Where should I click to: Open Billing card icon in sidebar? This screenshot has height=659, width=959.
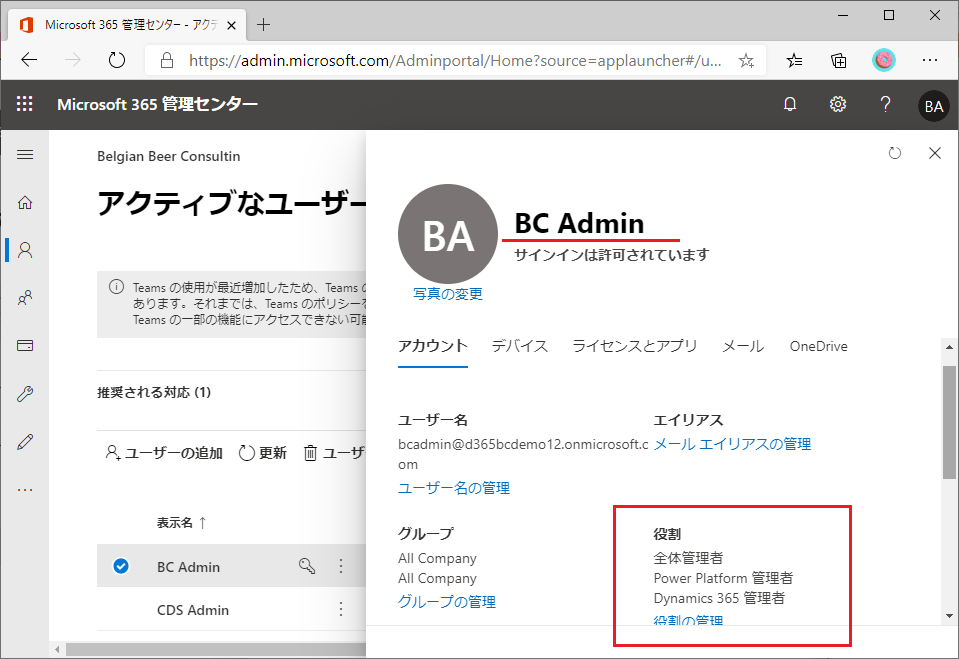point(25,346)
